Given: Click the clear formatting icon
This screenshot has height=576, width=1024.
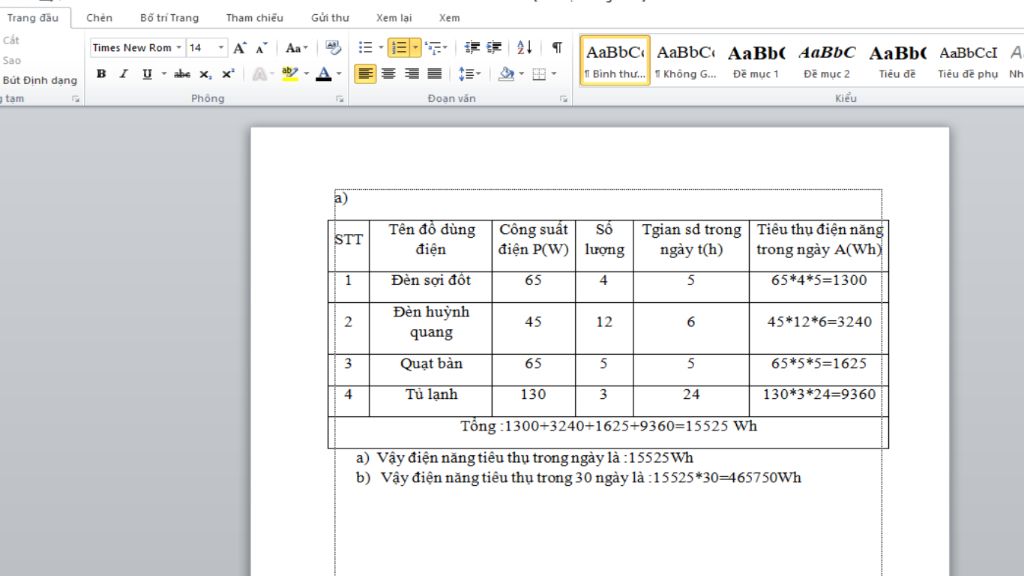Looking at the screenshot, I should (x=333, y=48).
